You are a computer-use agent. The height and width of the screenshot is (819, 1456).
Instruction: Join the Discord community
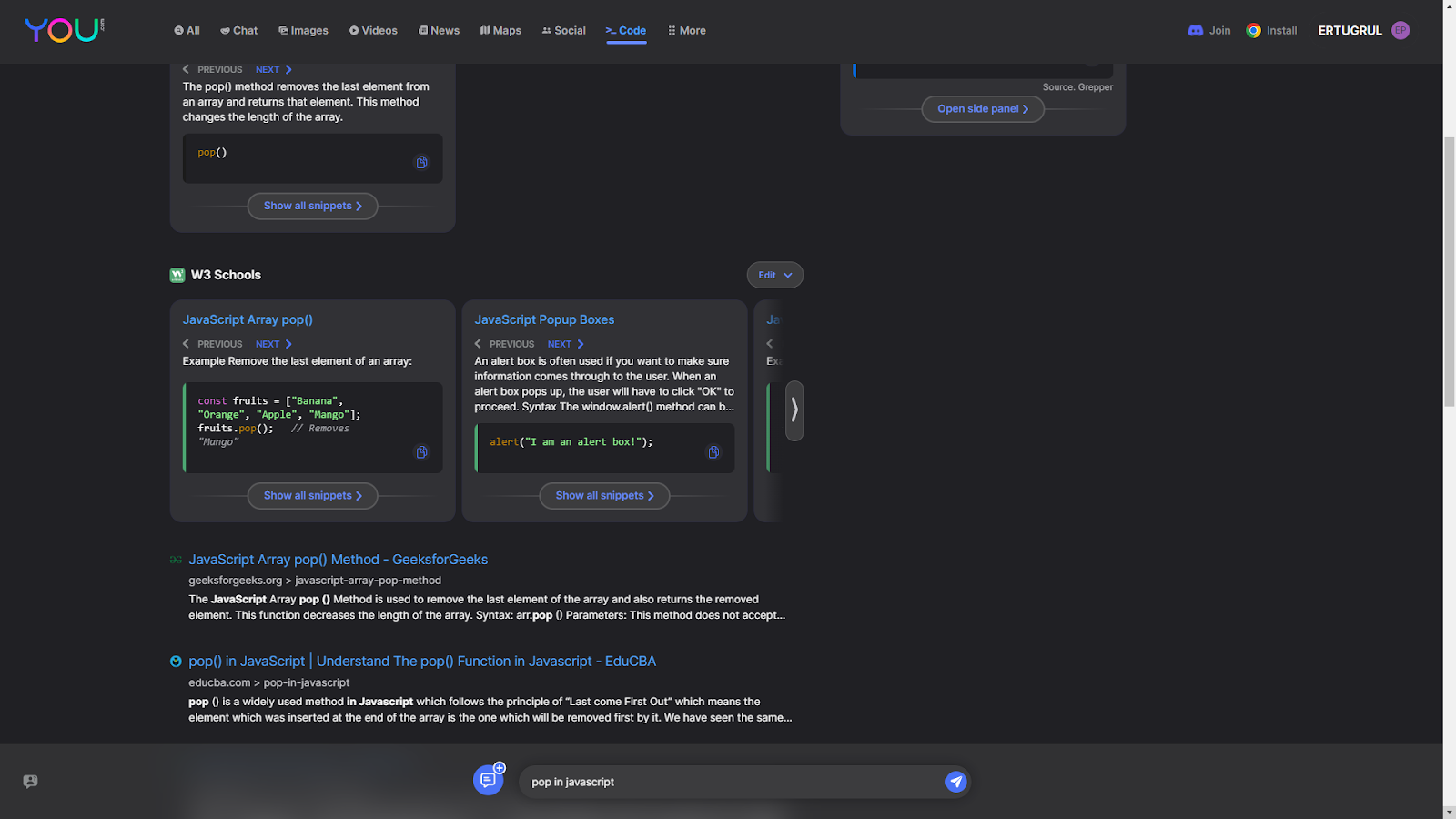(1208, 30)
